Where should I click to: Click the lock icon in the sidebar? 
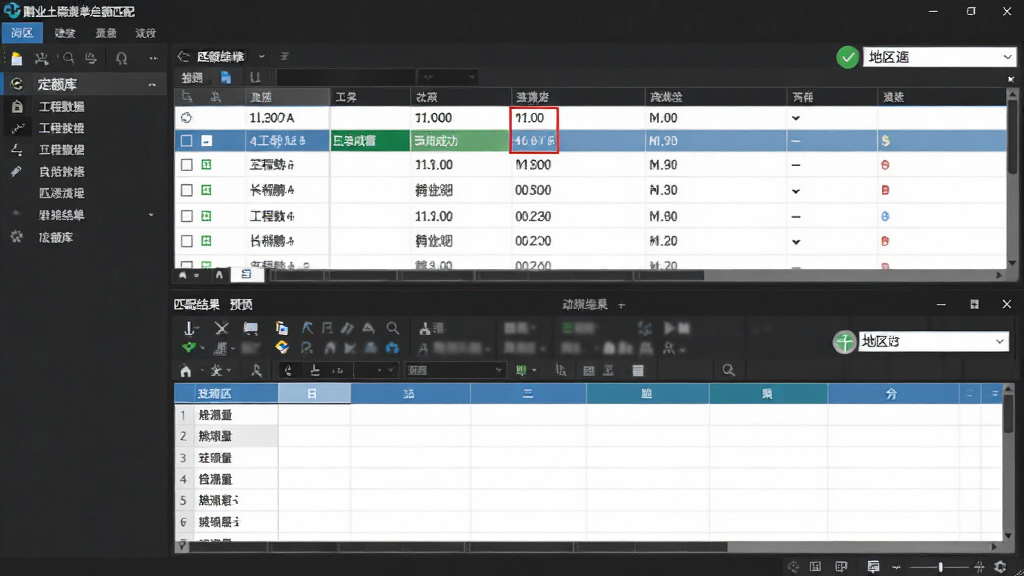point(17,106)
